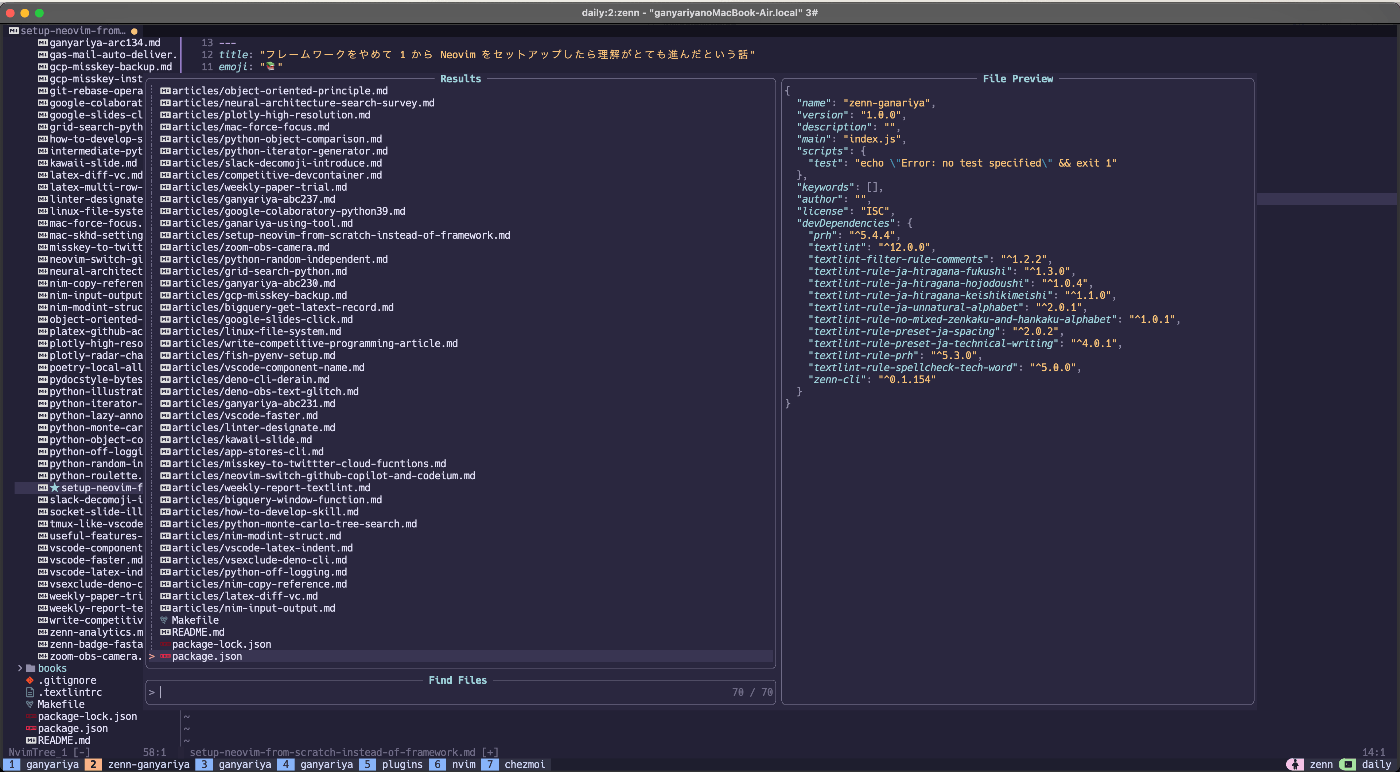The height and width of the screenshot is (772, 1400).
Task: Click the "textlint-rule-prh" dependency line
Action: (897, 355)
